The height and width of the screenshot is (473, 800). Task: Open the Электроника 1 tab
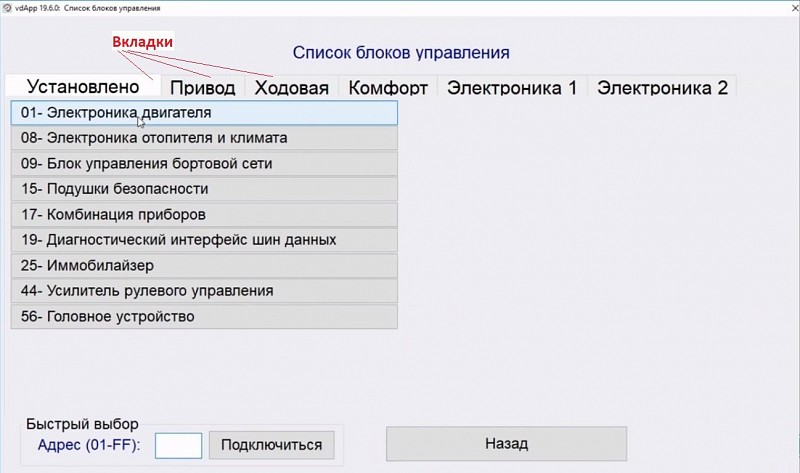pyautogui.click(x=512, y=88)
